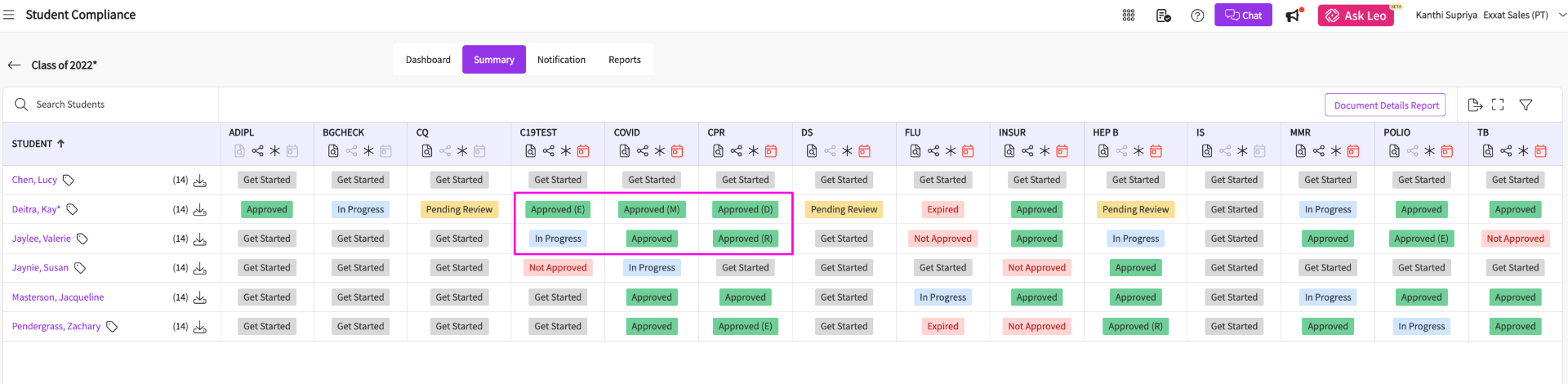Click the help question mark icon
Image resolution: width=1568 pixels, height=384 pixels.
click(1197, 16)
